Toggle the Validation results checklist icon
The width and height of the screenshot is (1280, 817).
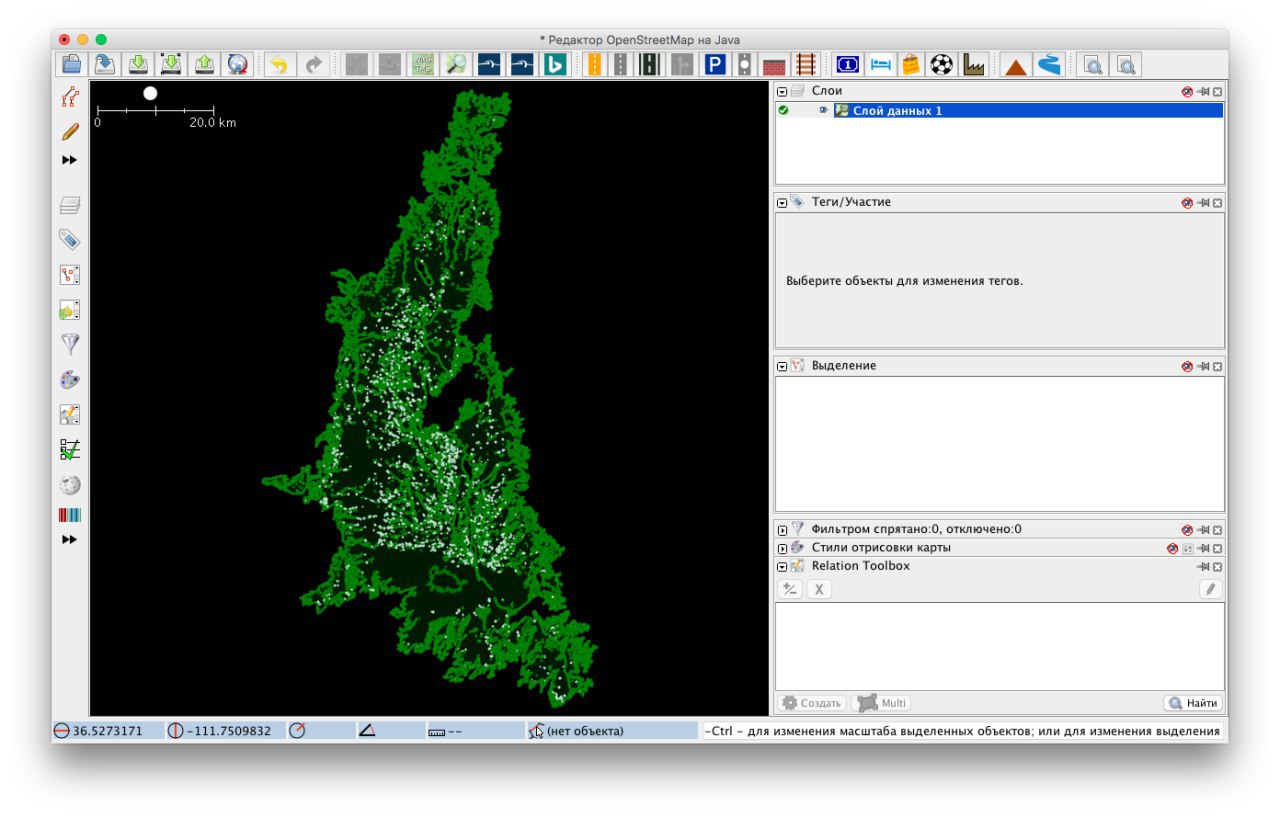[69, 449]
